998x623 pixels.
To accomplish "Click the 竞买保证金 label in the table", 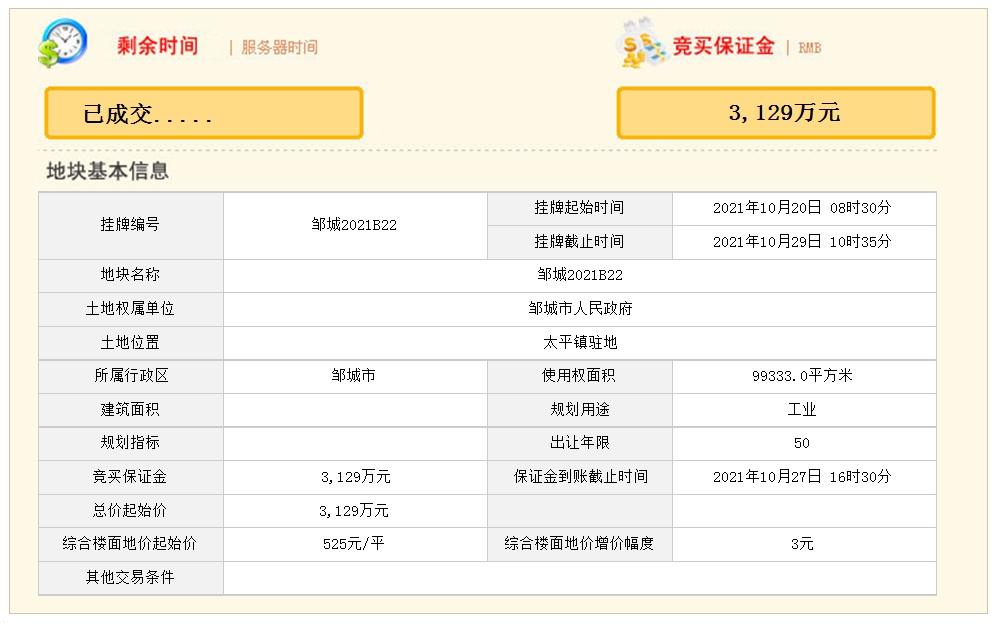I will (131, 478).
